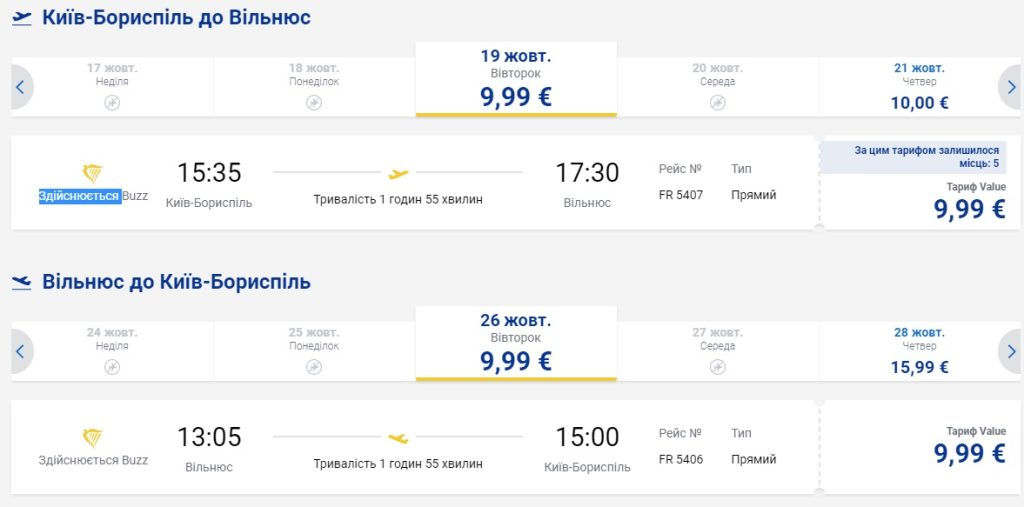Show later outbound dates with right arrow
The width and height of the screenshot is (1024, 507).
pos(1011,87)
